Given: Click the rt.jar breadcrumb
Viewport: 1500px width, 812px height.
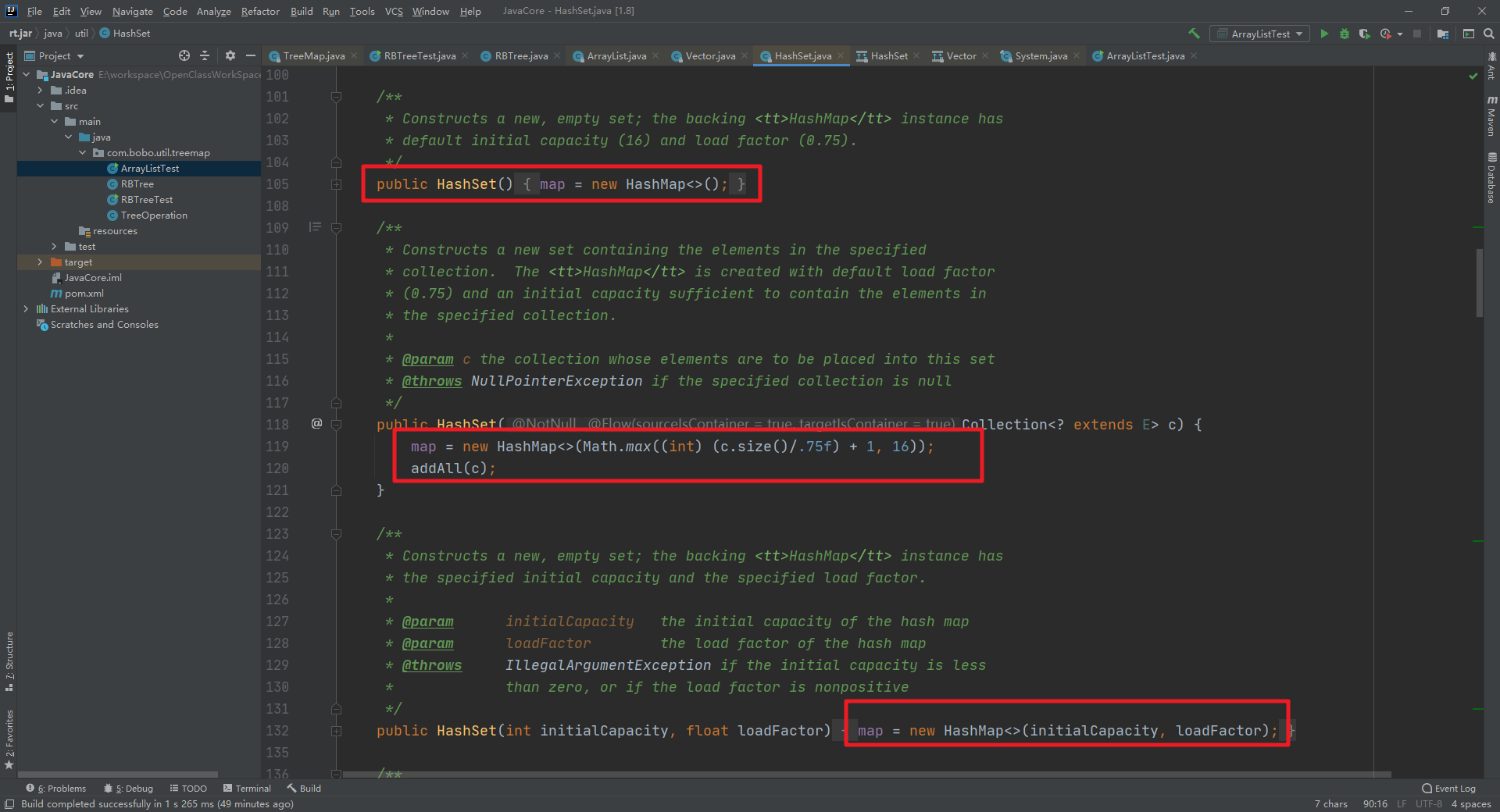Looking at the screenshot, I should click(x=20, y=33).
